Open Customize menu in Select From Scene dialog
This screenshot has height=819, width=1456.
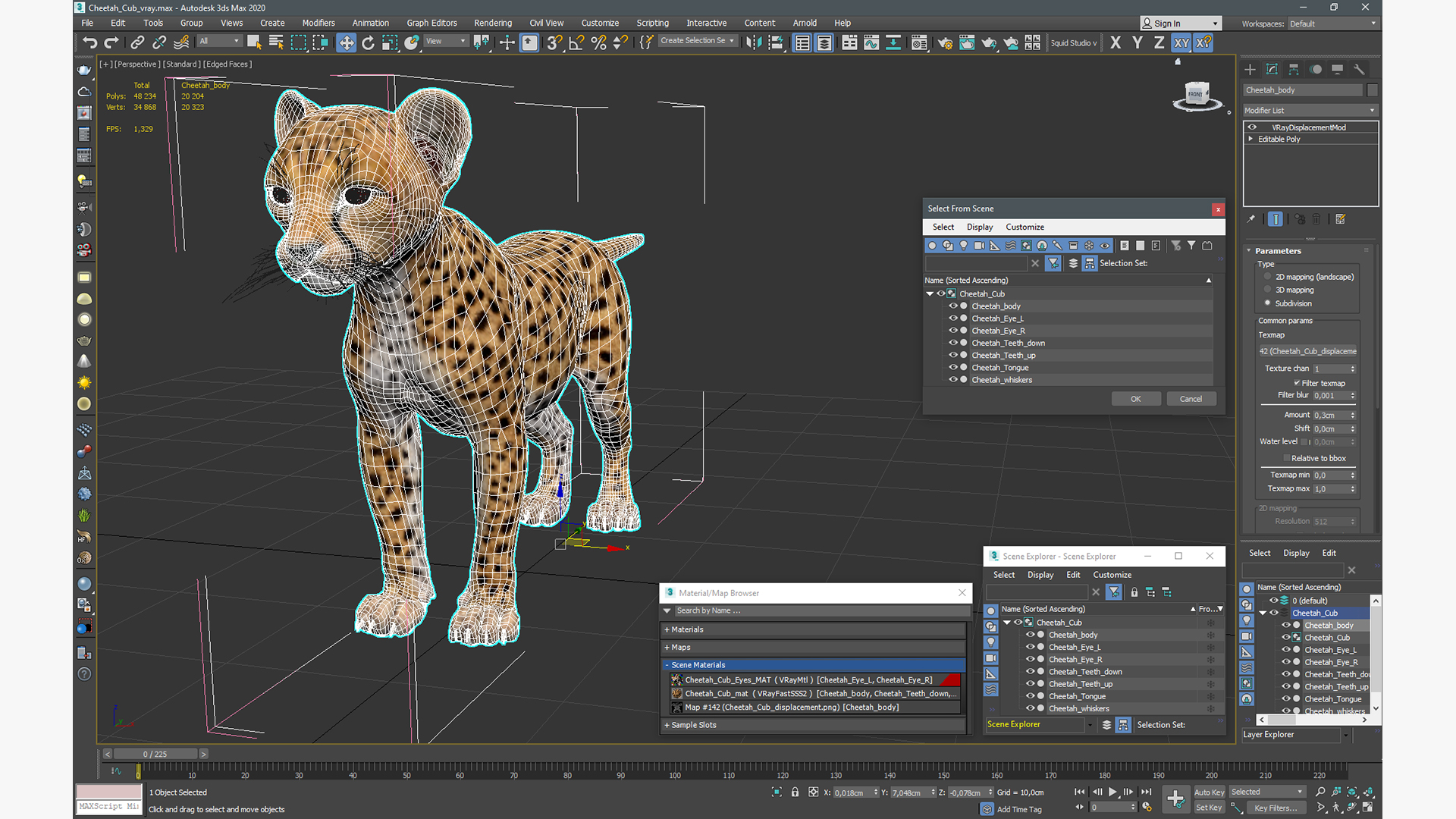pos(1025,227)
